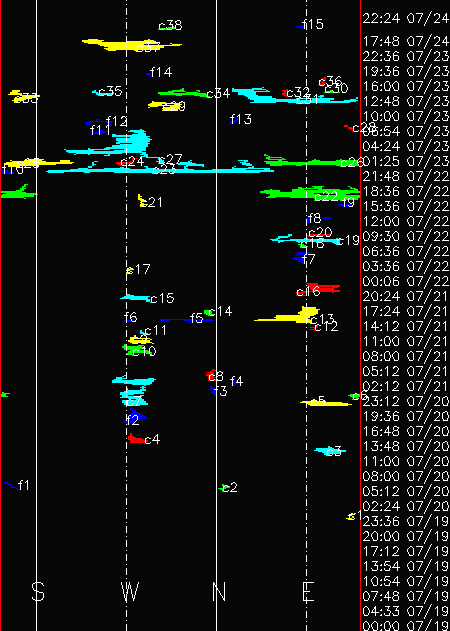Viewport: 450px width, 631px height.
Task: Select the c21 yellow marker
Action: [x=143, y=200]
